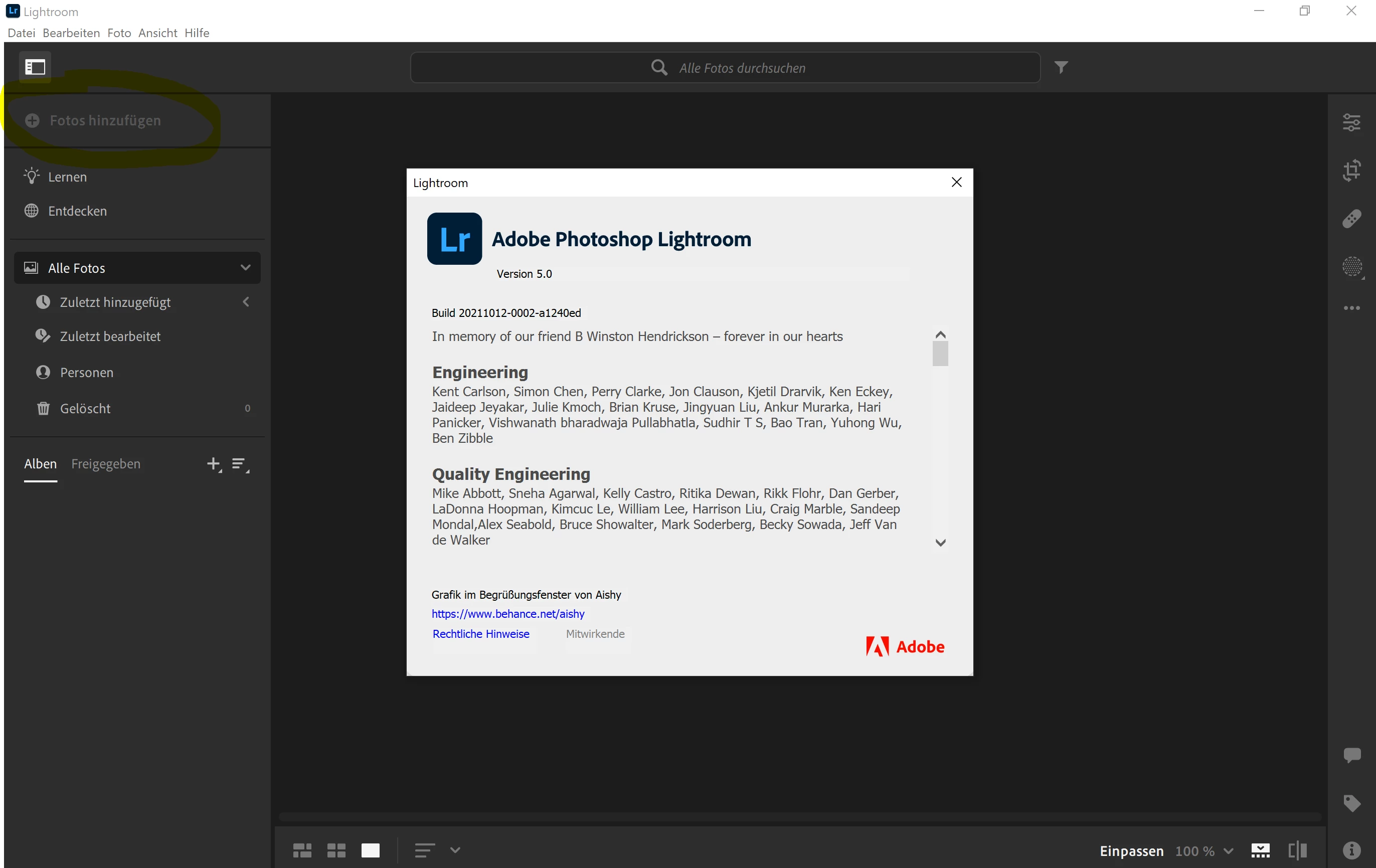1376x868 pixels.
Task: Switch to Detail single-photo view
Action: 370,850
